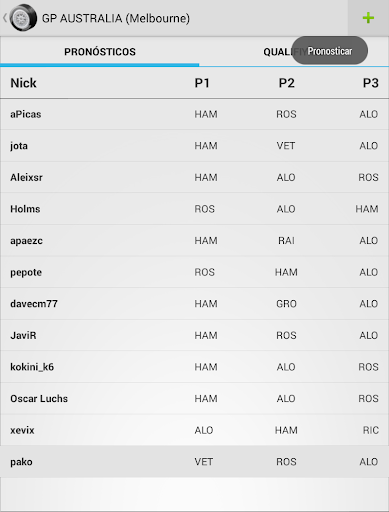
Task: Select the JaviR row
Action: pyautogui.click(x=194, y=335)
